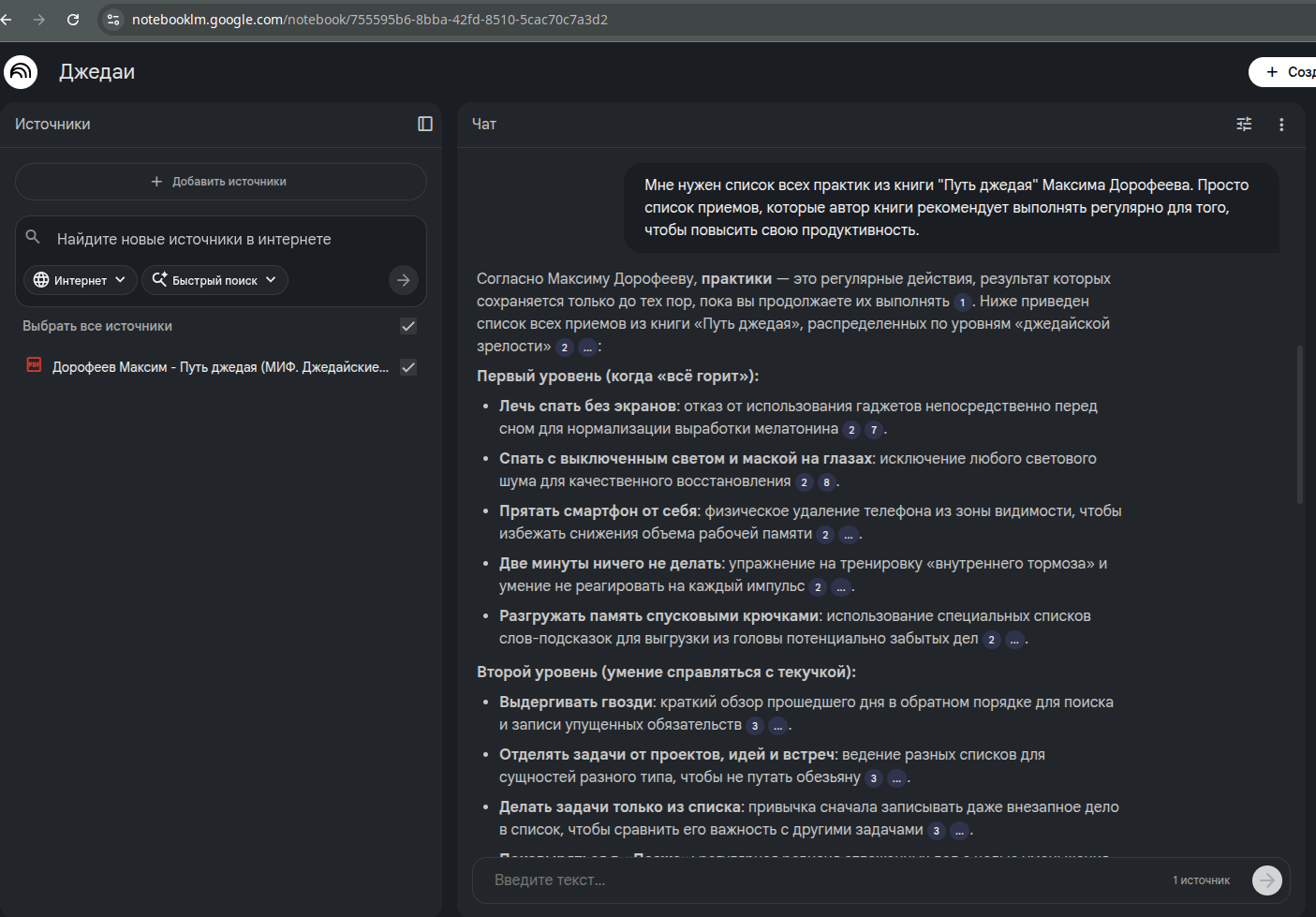Click the chat vertical scrollbar
The image size is (1316, 917).
pyautogui.click(x=1299, y=426)
